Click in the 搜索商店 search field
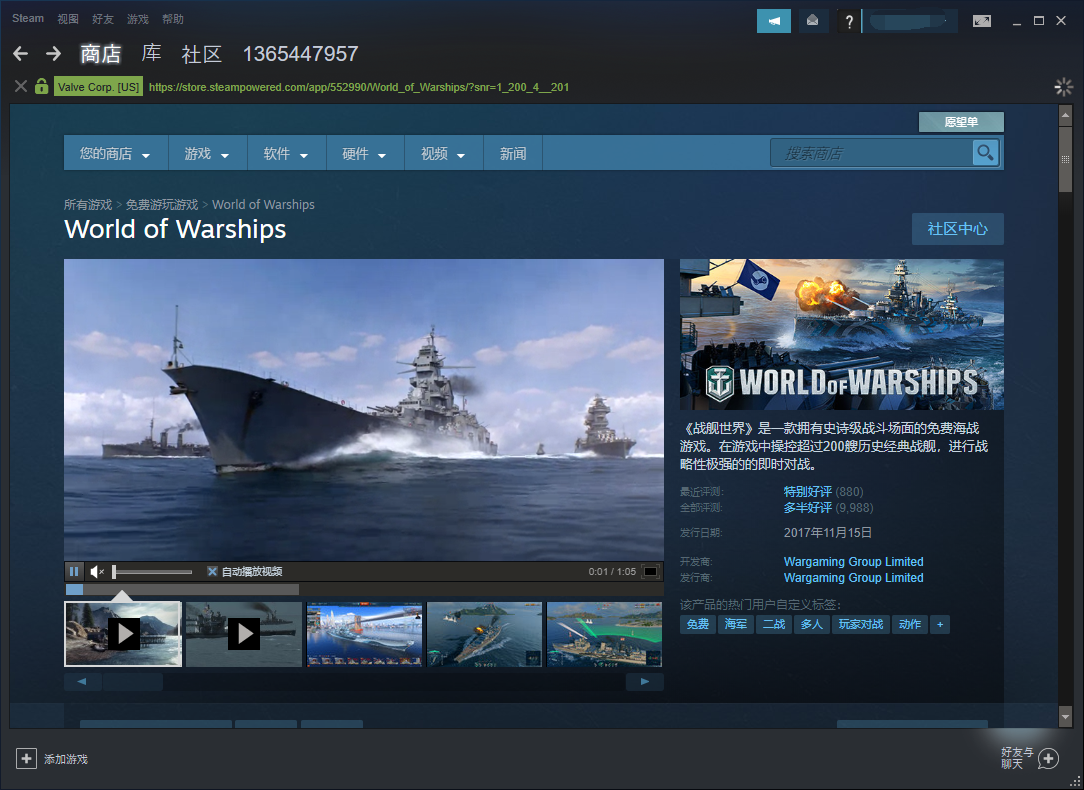Screen dimensions: 1084x790 [x=871, y=153]
